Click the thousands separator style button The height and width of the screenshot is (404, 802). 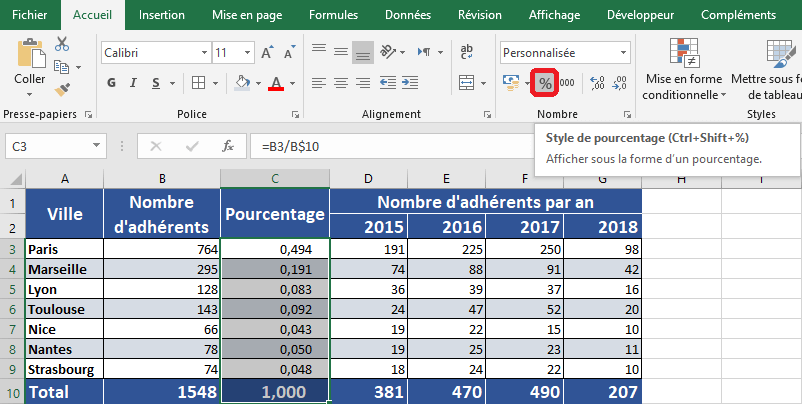(567, 83)
